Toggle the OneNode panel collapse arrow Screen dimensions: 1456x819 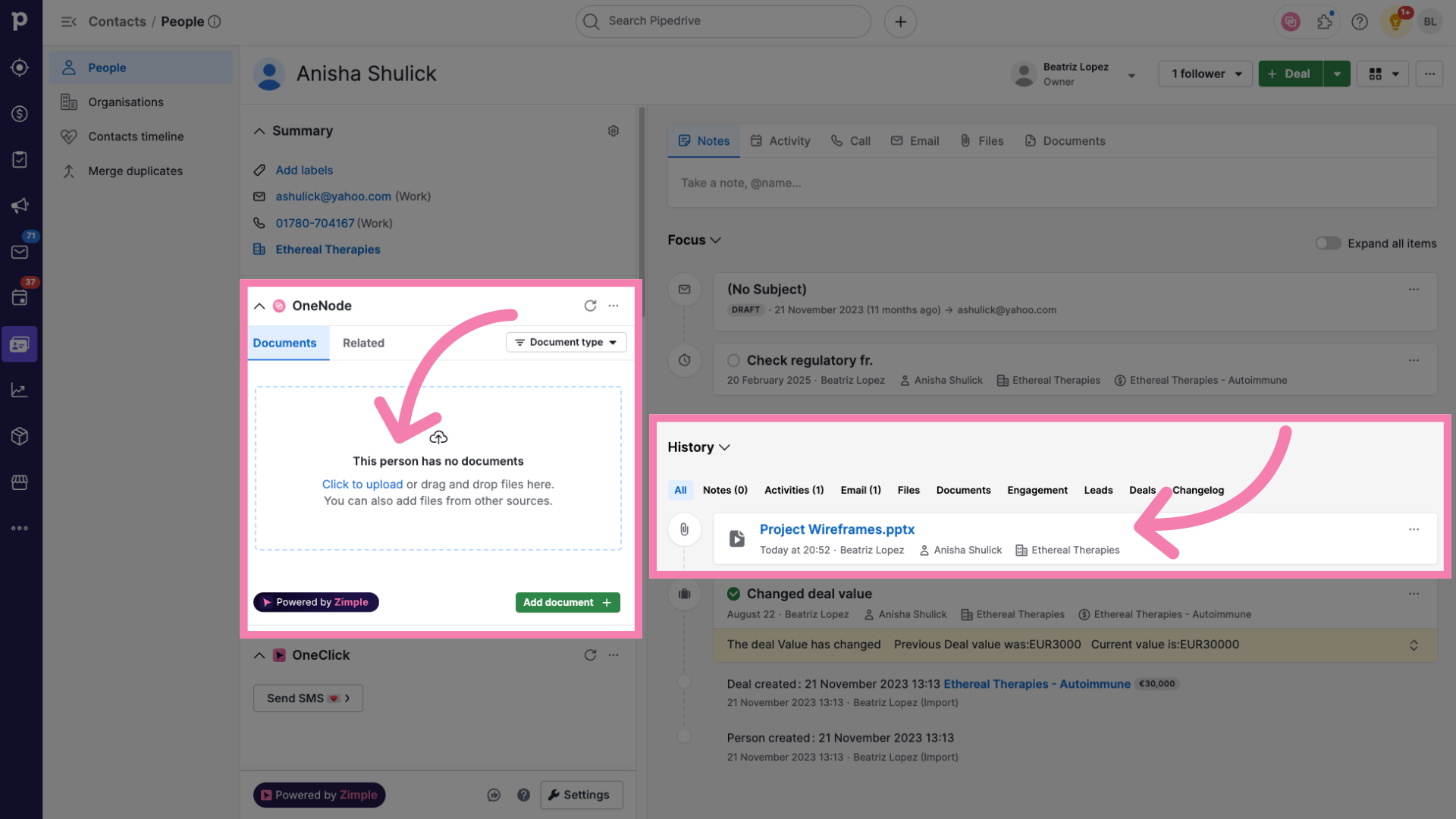click(259, 305)
